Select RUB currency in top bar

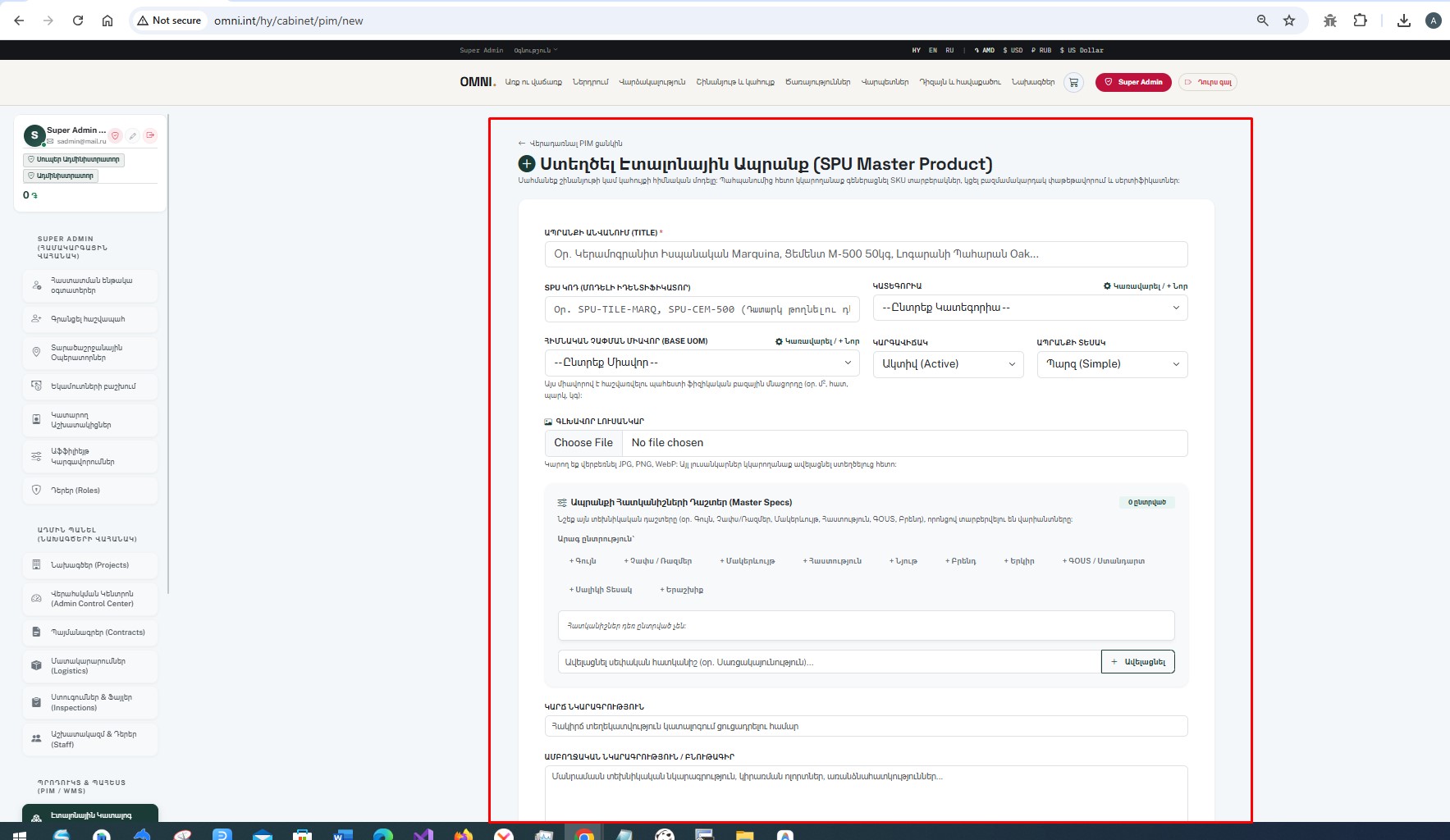[1041, 50]
